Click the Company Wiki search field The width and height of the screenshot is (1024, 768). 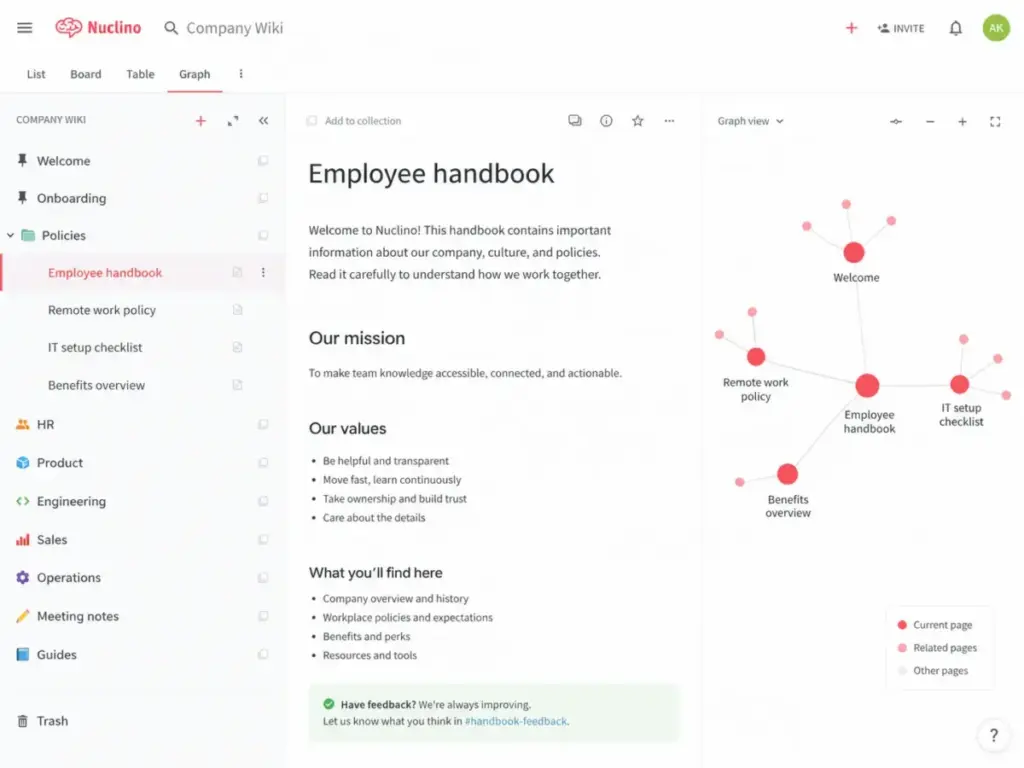click(234, 28)
